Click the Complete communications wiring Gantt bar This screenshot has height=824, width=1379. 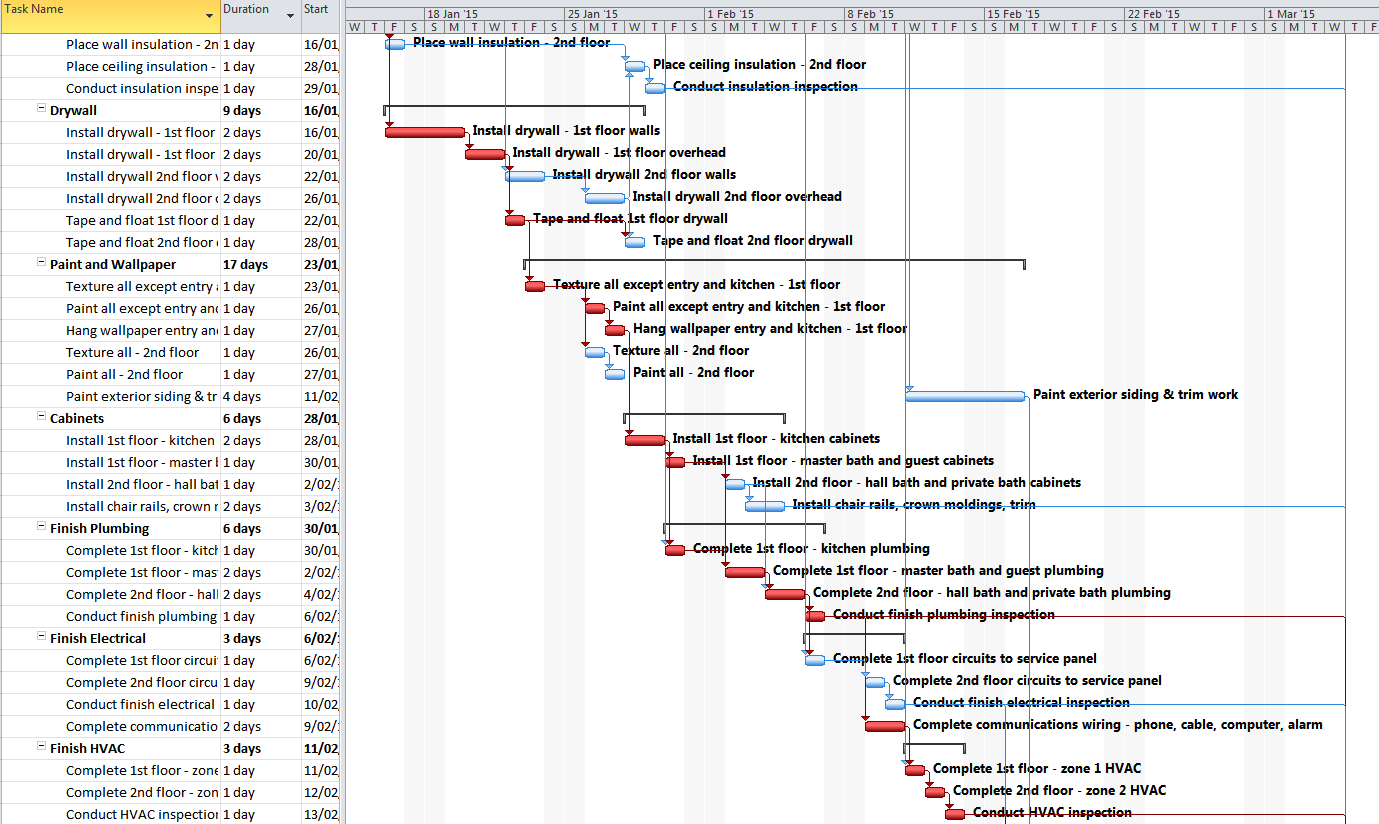[x=884, y=725]
